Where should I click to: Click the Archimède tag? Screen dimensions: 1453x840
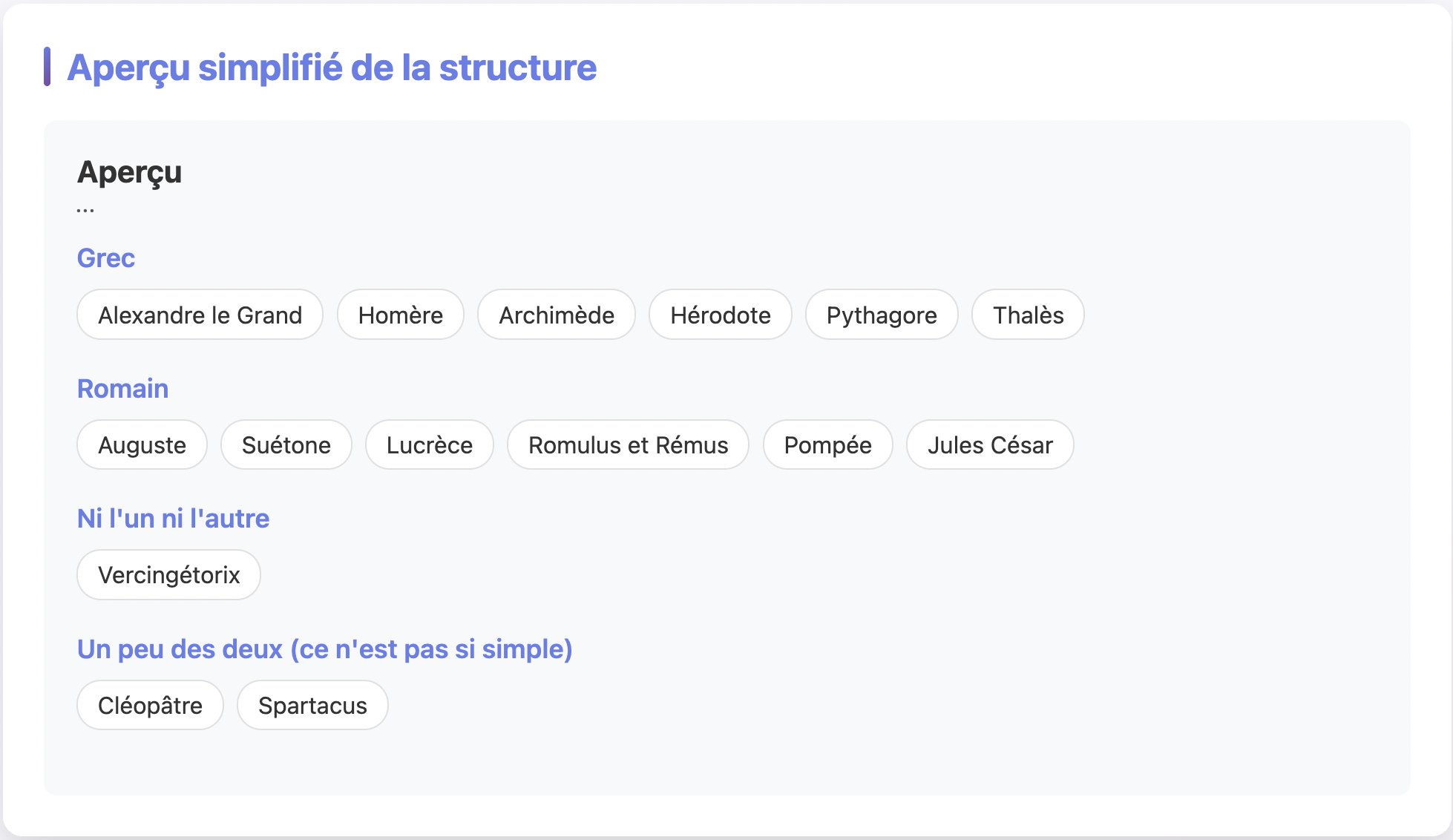click(x=556, y=315)
